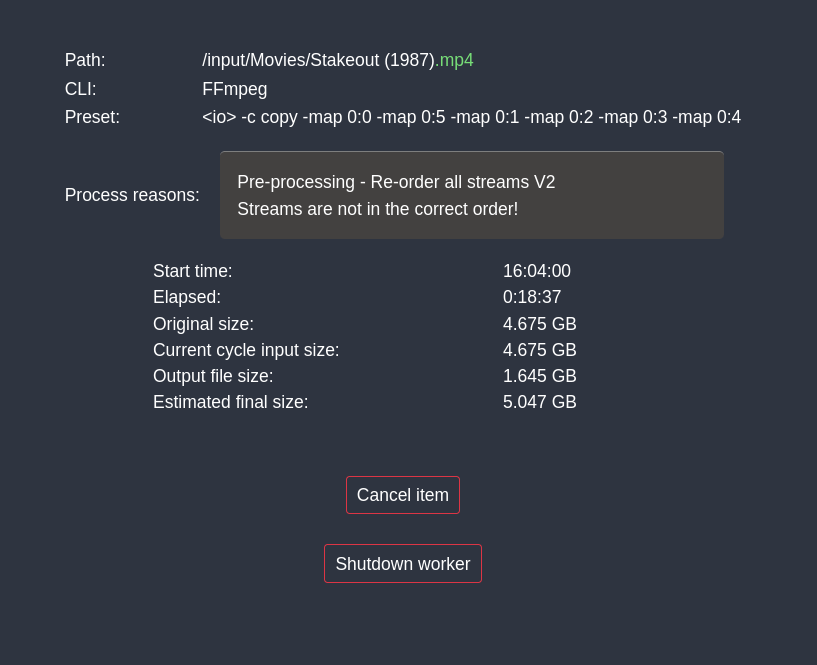Click the Start time label

pyautogui.click(x=192, y=271)
